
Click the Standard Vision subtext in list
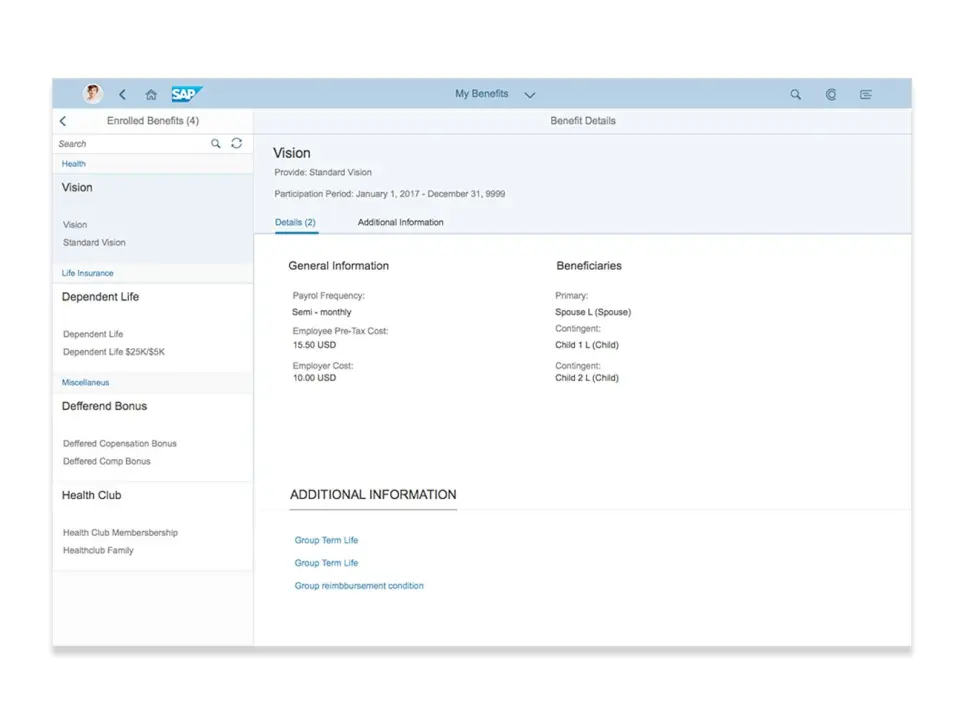[x=94, y=242]
